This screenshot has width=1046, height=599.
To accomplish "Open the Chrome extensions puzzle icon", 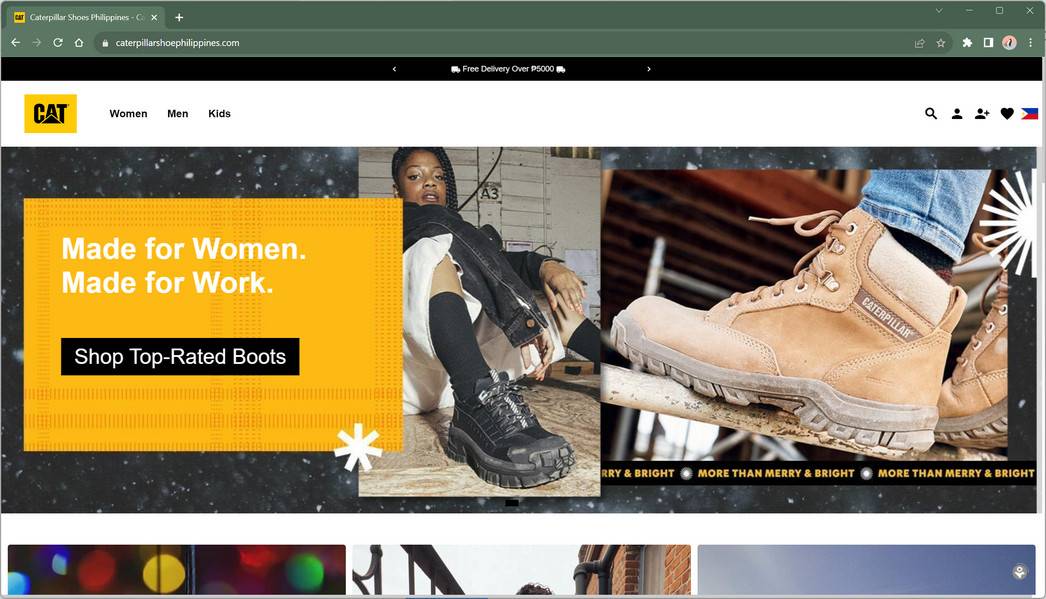I will [x=967, y=43].
